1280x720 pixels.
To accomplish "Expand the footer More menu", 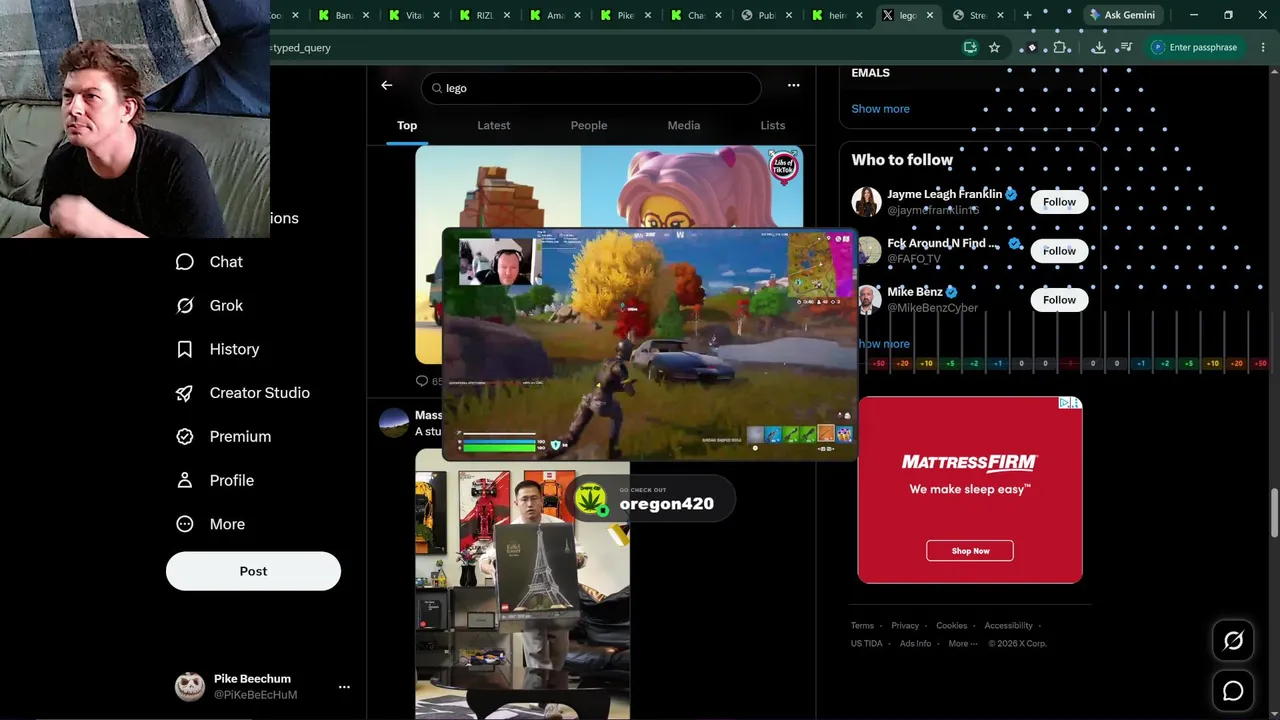I will tap(961, 644).
